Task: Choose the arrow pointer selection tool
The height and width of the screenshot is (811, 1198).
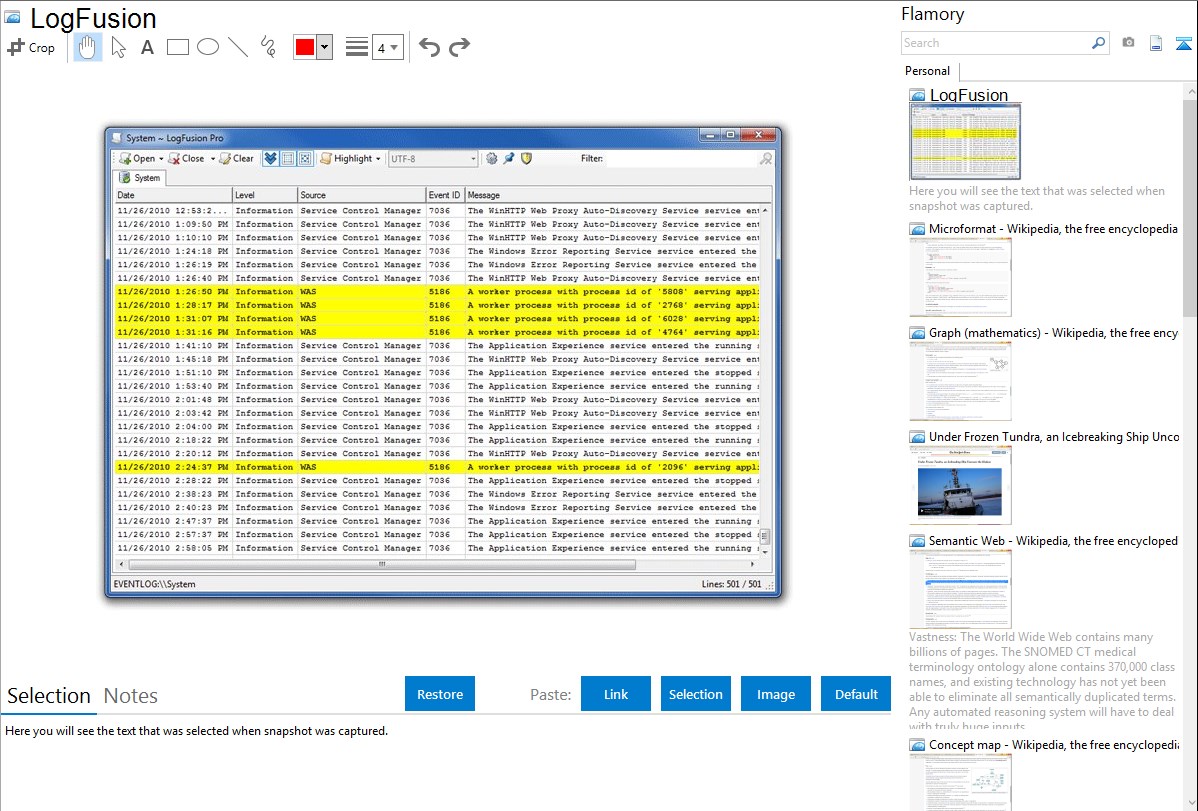Action: 118,47
